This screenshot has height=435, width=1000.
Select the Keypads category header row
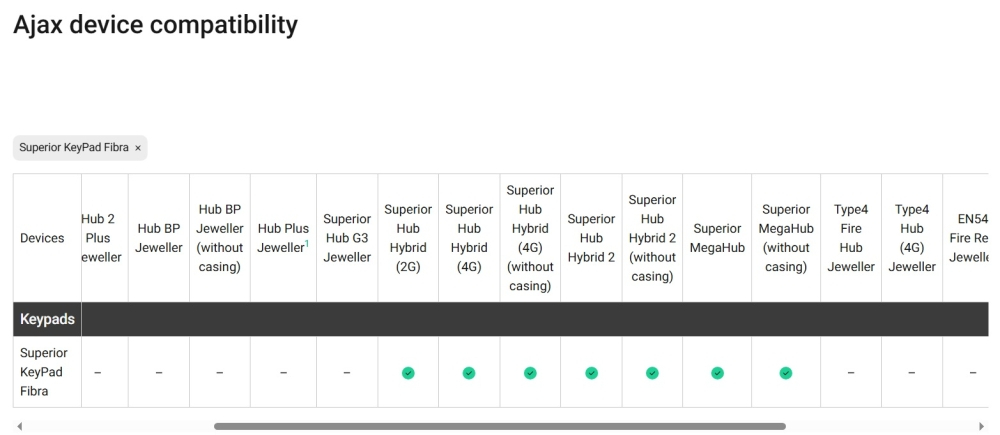(x=501, y=319)
